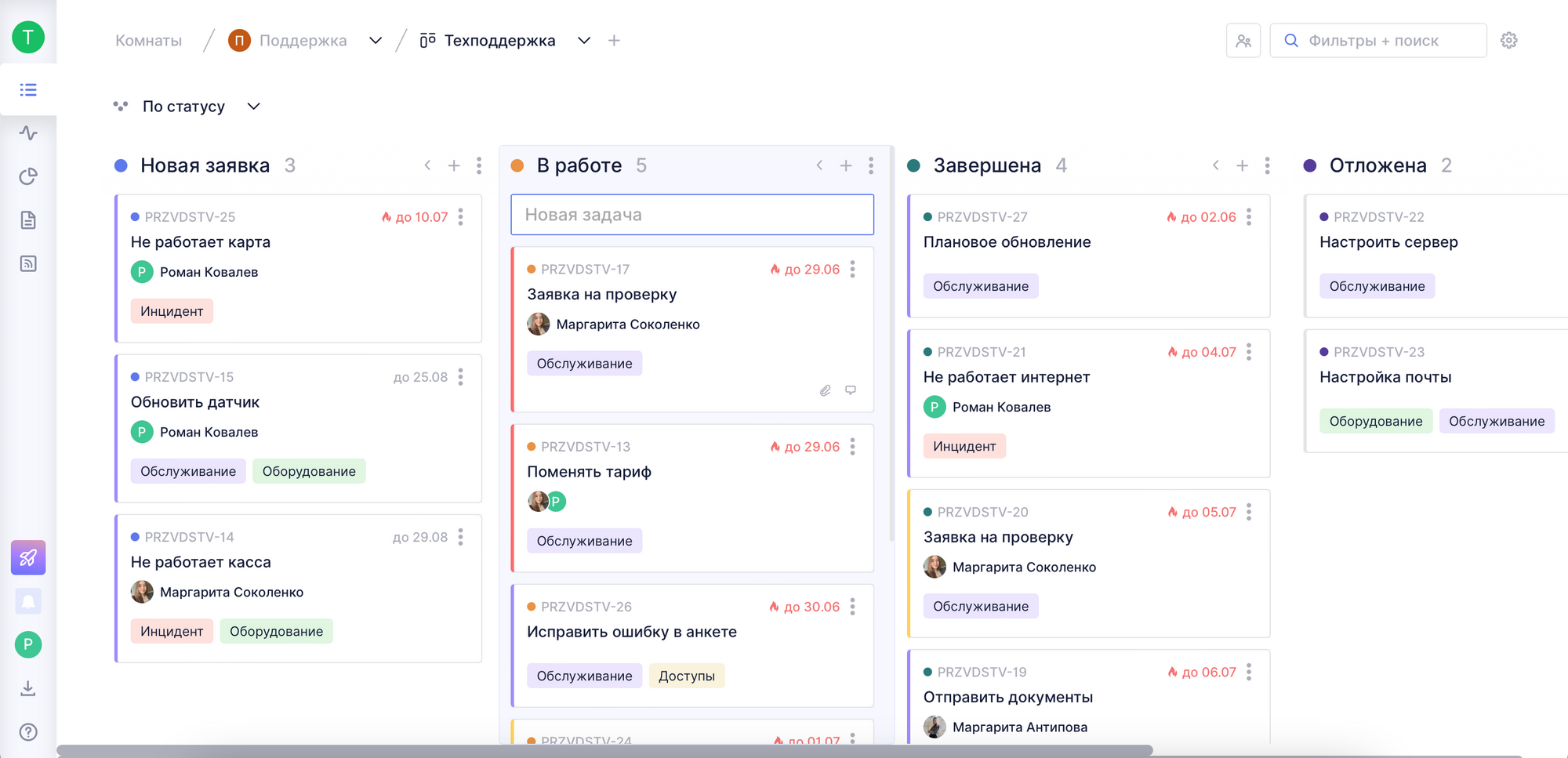Image resolution: width=1568 pixels, height=758 pixels.
Task: Open the pie chart reports icon
Action: pos(28,176)
